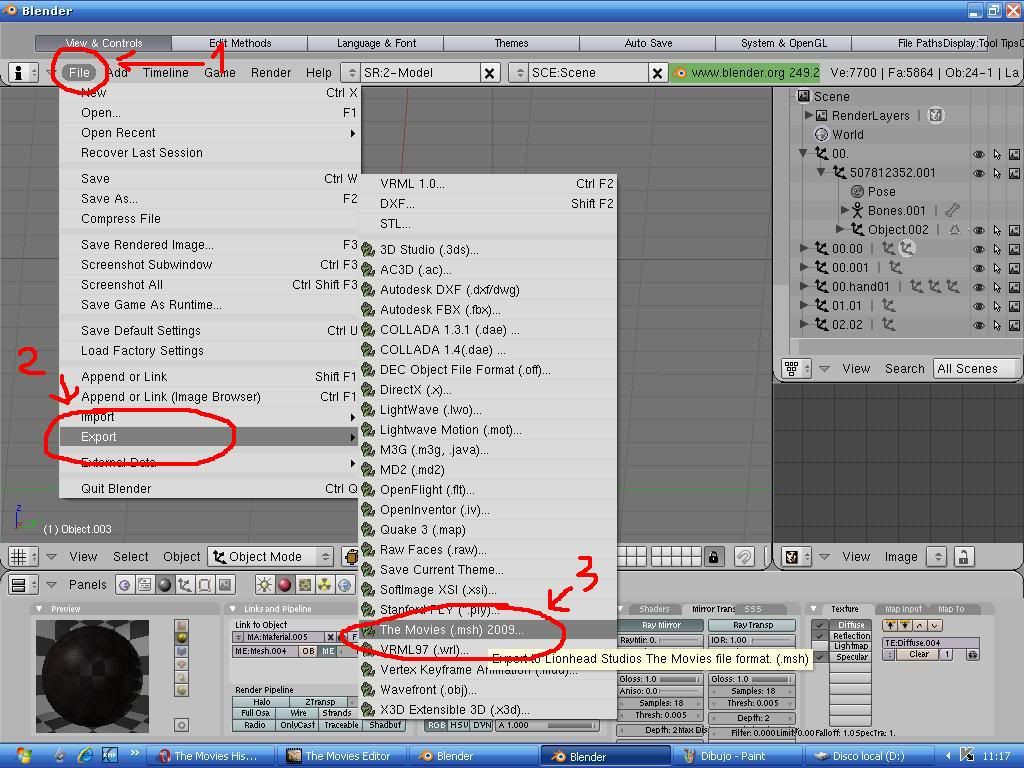Click the RenderLayers pass icon
This screenshot has height=768, width=1024.
pyautogui.click(x=936, y=116)
